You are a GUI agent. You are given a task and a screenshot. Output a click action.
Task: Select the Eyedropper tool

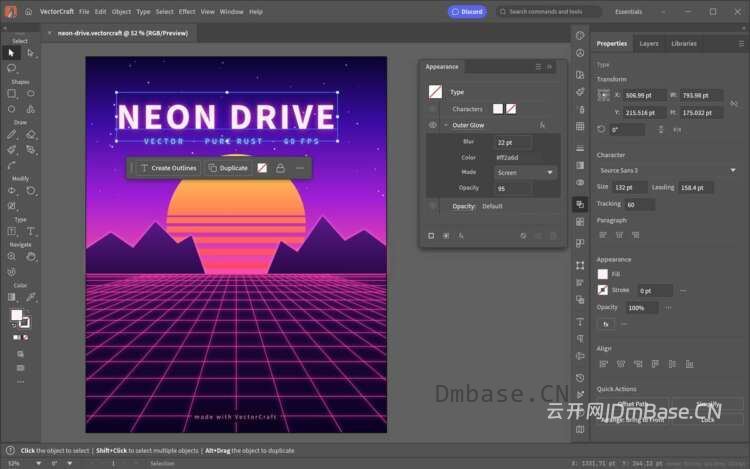point(31,297)
